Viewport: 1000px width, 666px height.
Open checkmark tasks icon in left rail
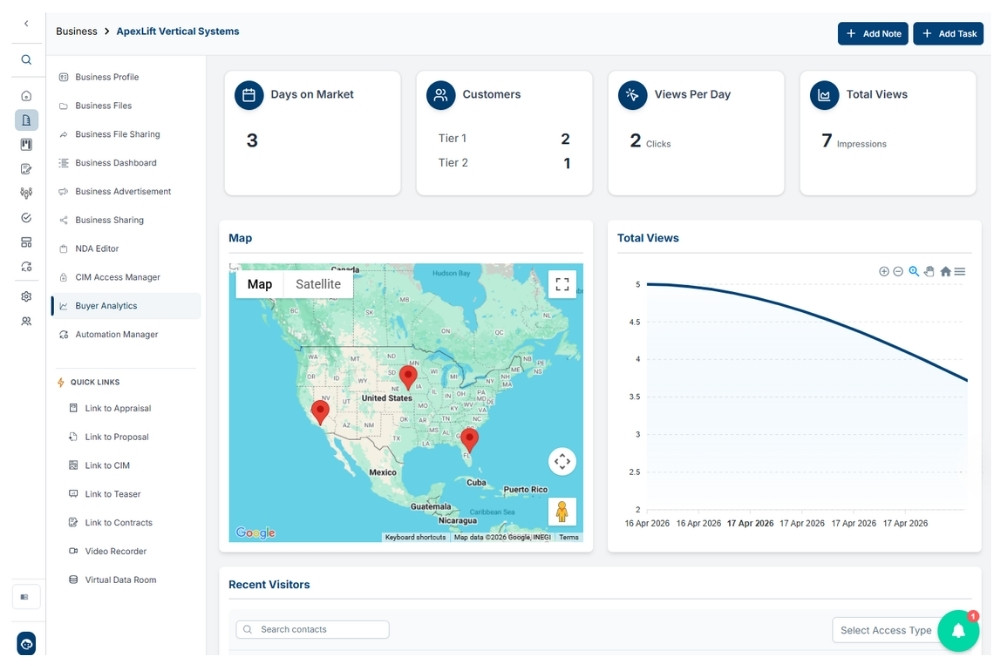click(x=26, y=218)
